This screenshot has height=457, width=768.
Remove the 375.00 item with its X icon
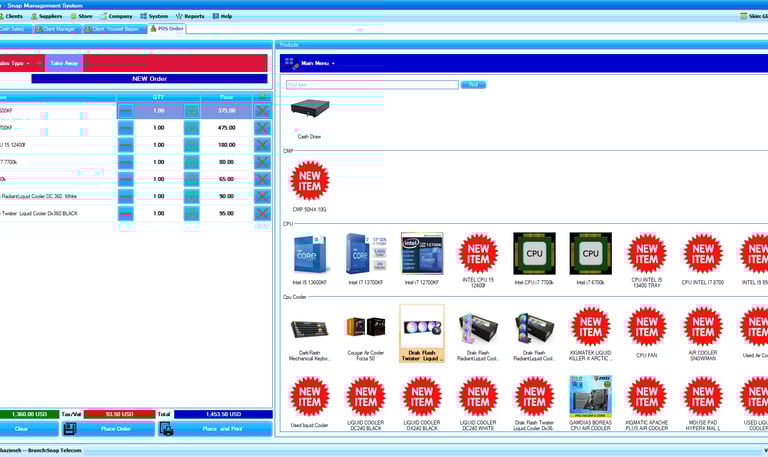coord(263,111)
